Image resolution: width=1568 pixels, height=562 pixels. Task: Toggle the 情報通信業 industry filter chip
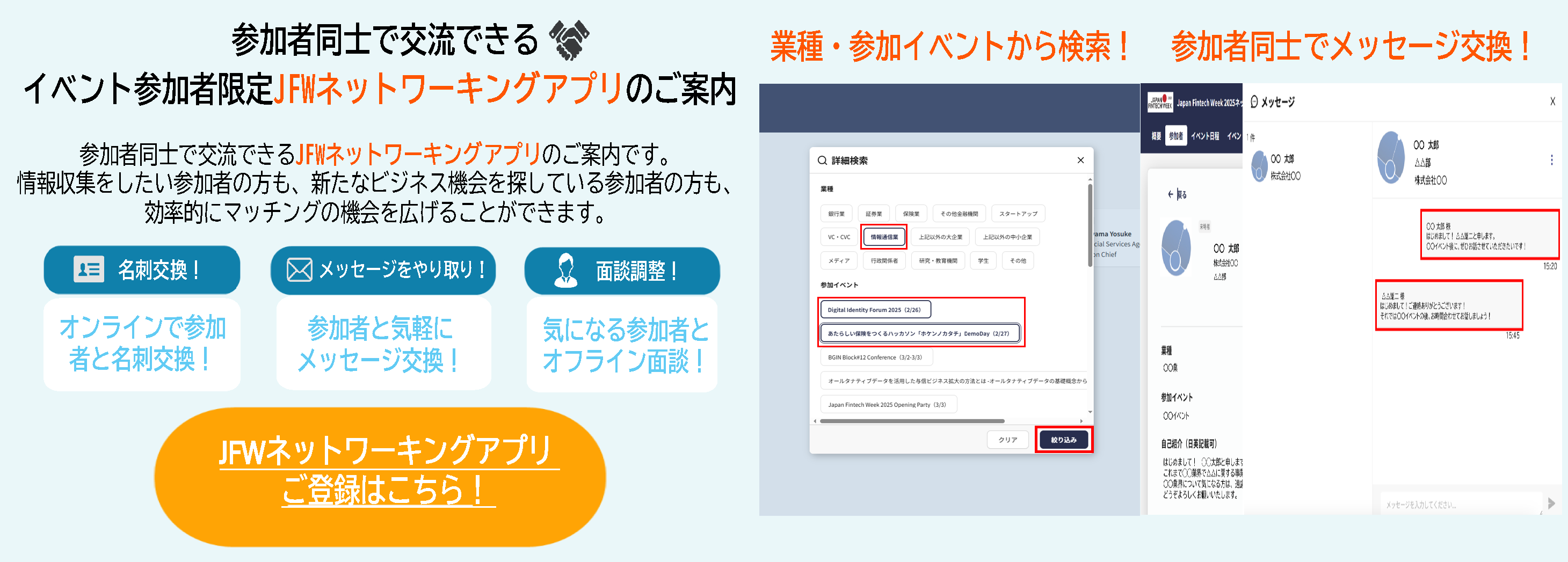pyautogui.click(x=884, y=237)
